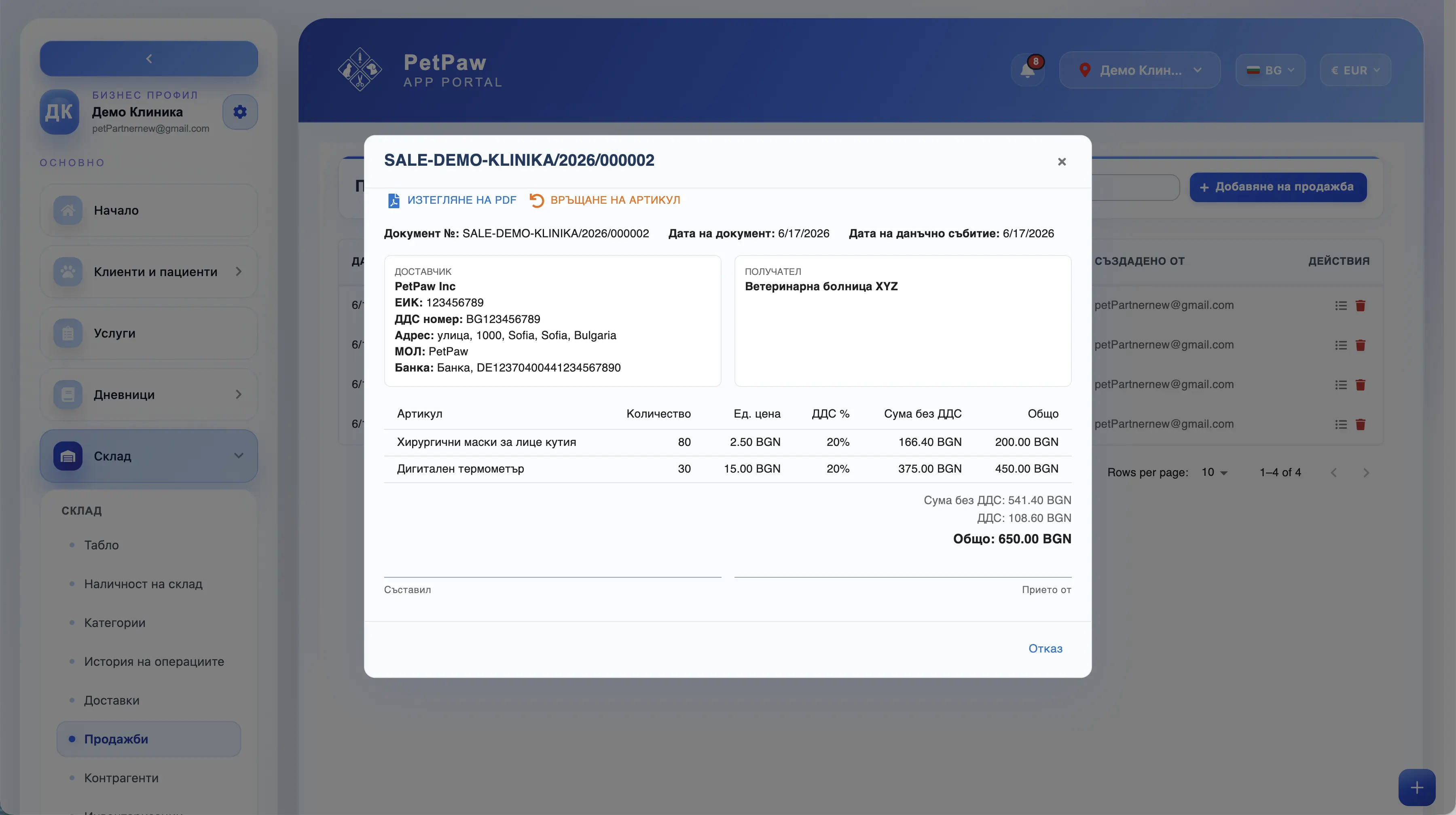The height and width of the screenshot is (815, 1456).
Task: Click the clipboard icon beside Услуги
Action: pos(68,333)
